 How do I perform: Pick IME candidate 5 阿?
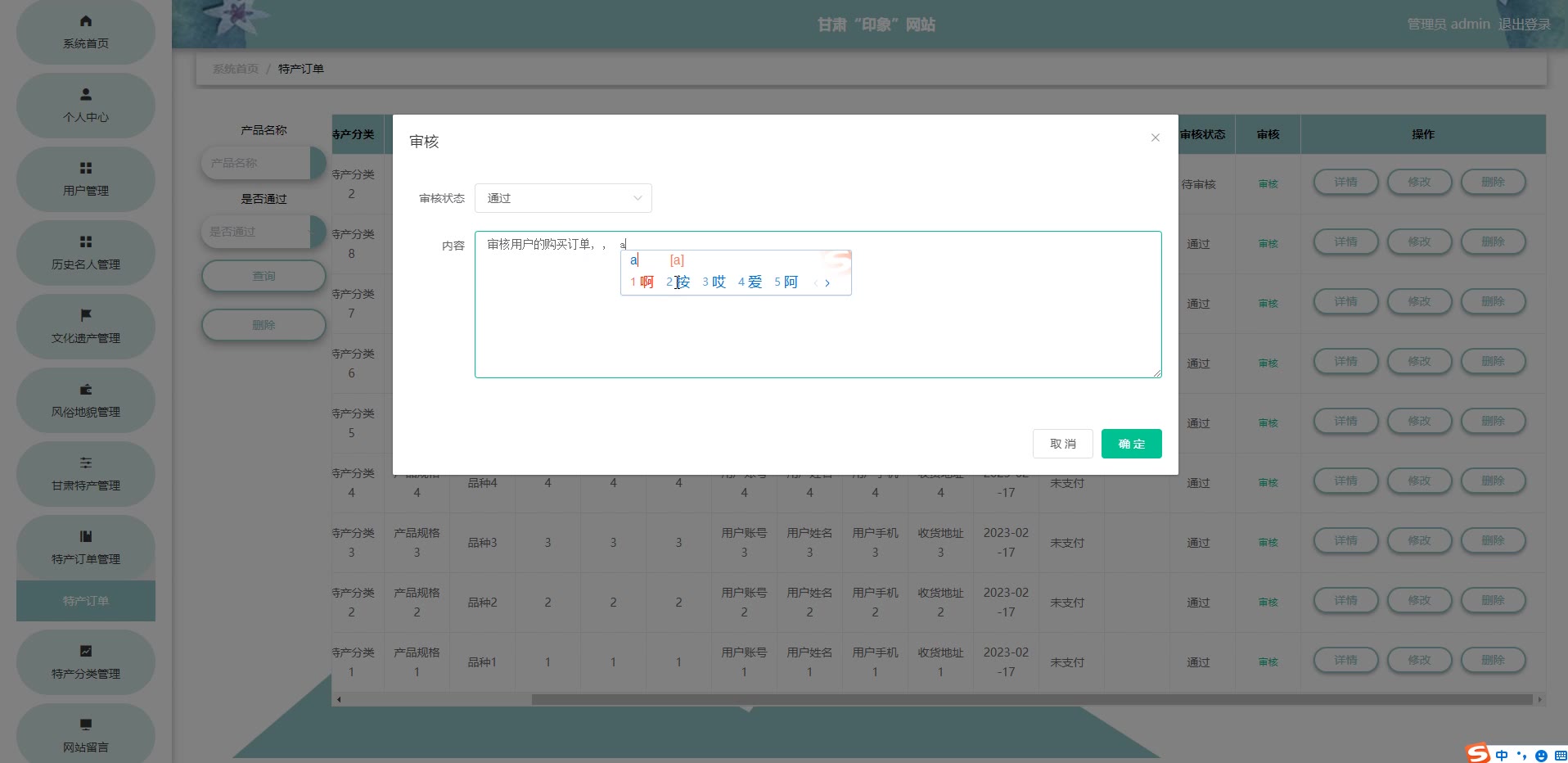[786, 282]
